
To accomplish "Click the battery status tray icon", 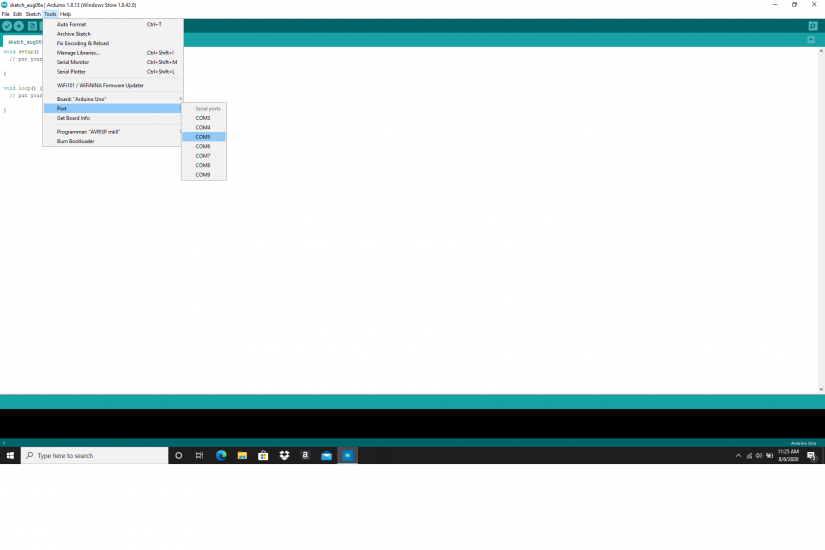I will click(769, 456).
